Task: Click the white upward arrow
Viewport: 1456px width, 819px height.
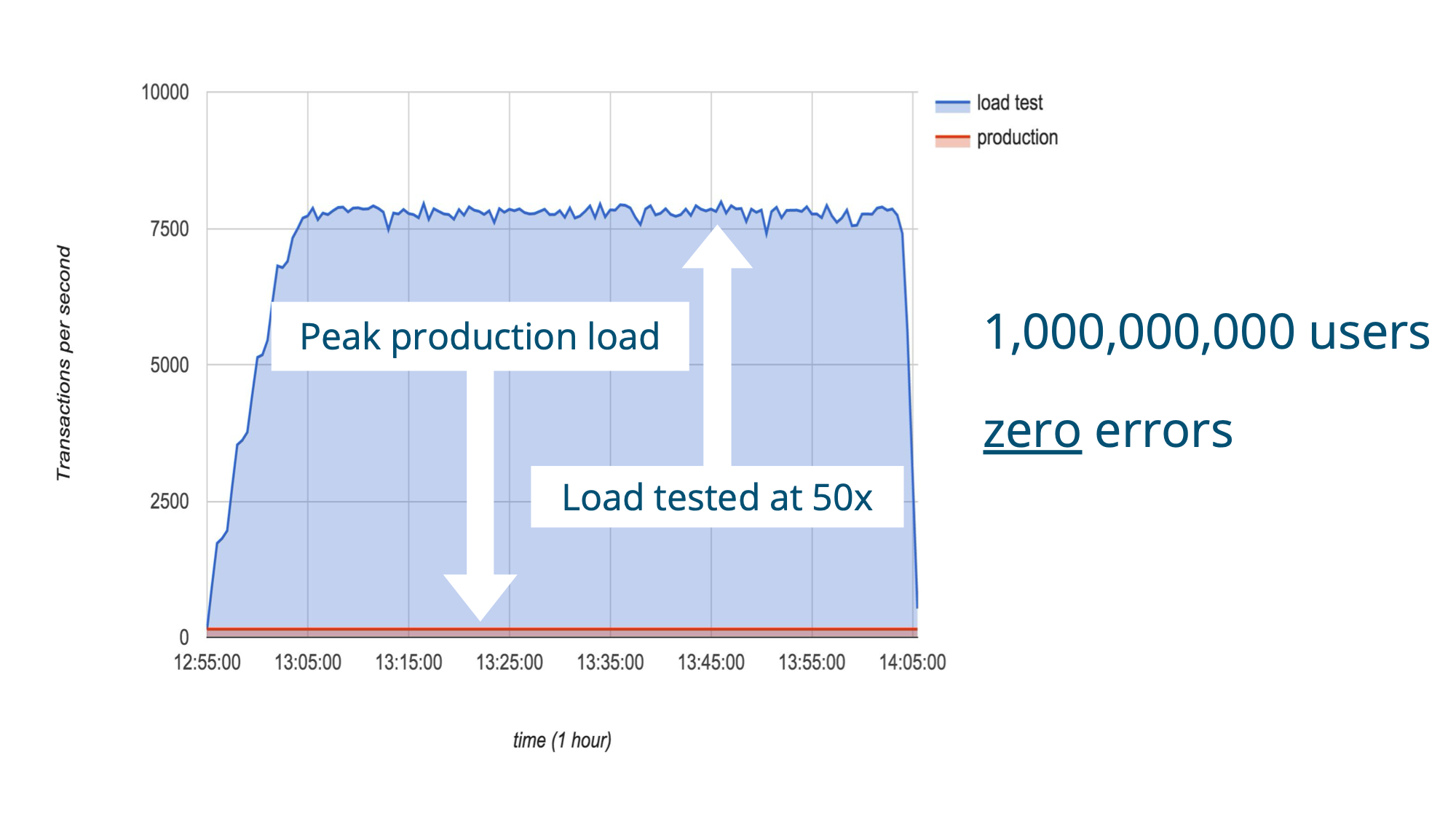Action: tap(717, 345)
